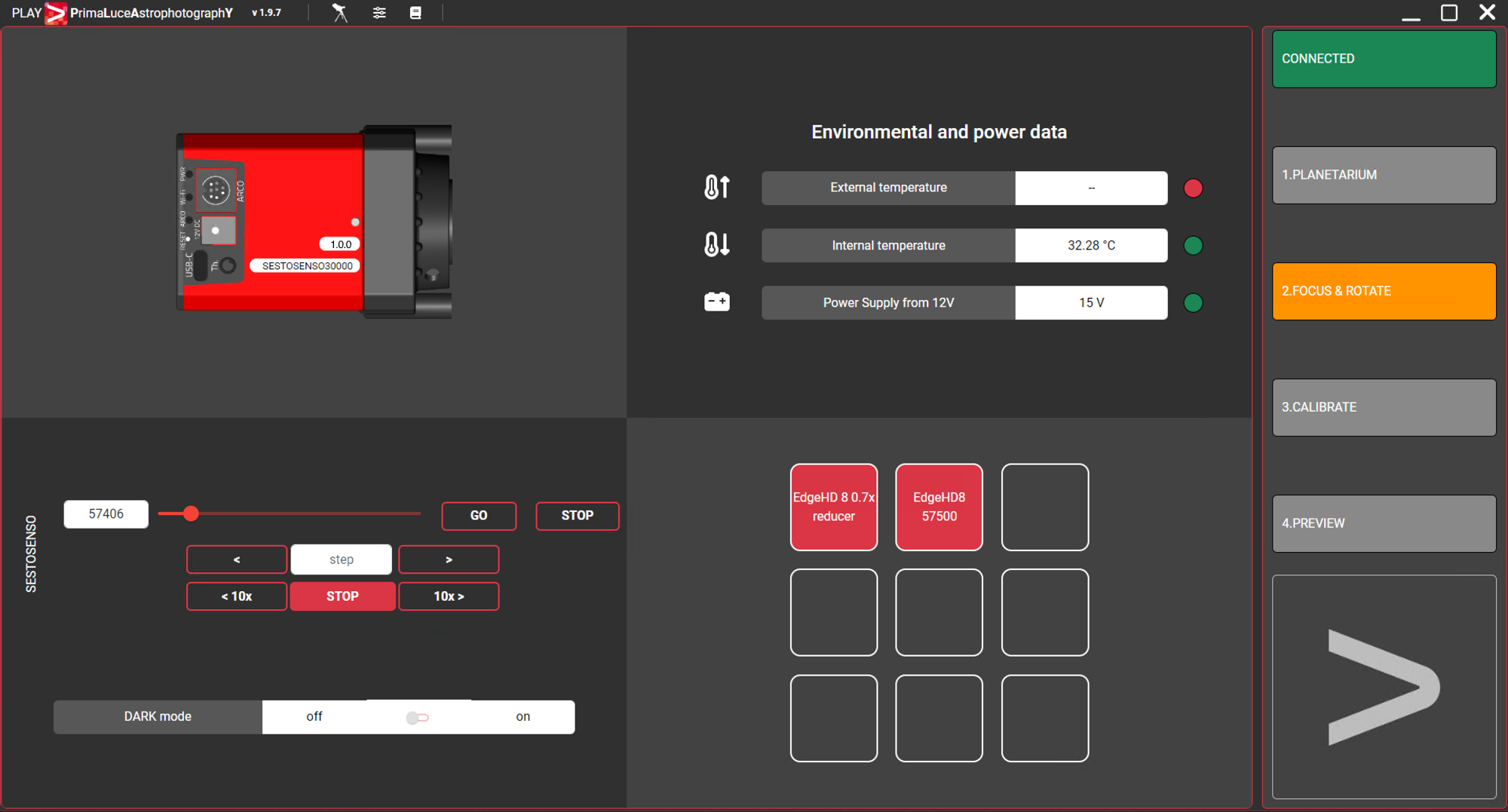Viewport: 1508px width, 812px height.
Task: Click the red external temperature status indicator
Action: 1193,188
